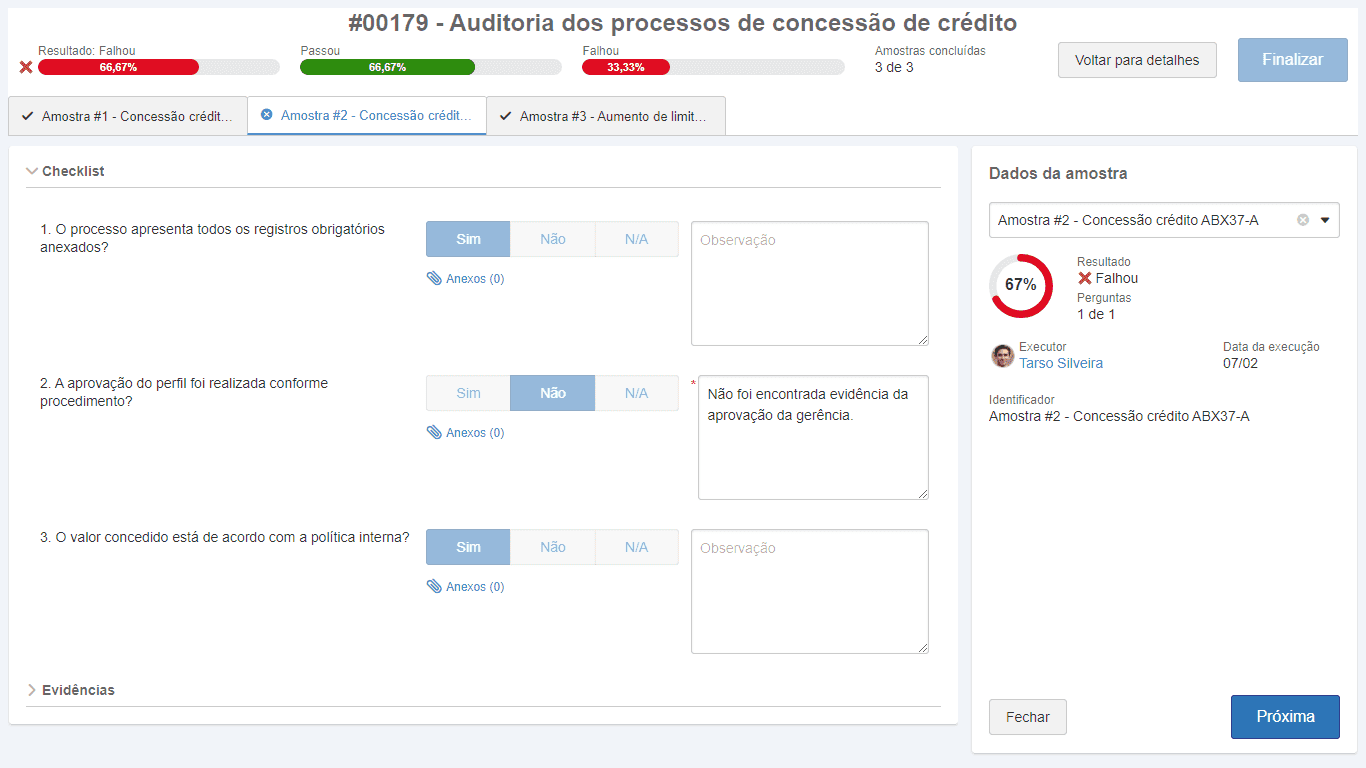Viewport: 1366px width, 768px height.
Task: Open Anexos (0) link for question 3
Action: (x=475, y=587)
